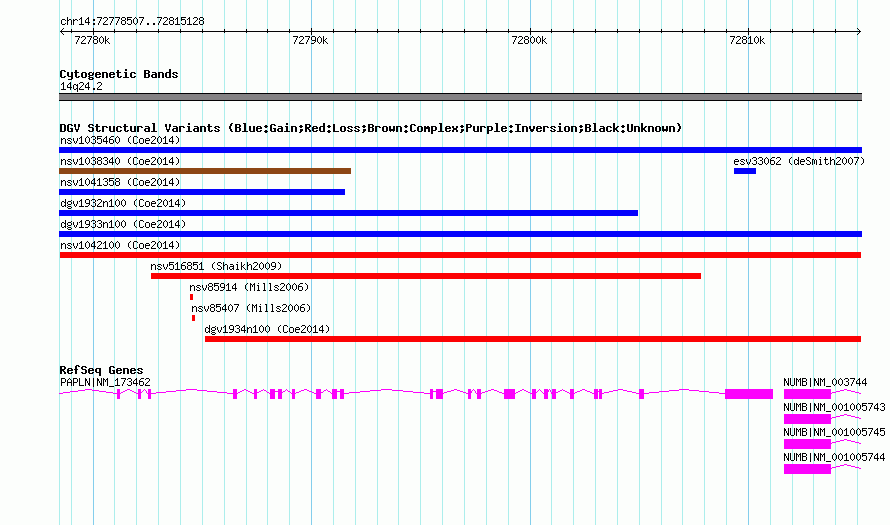Click the nsv1035460 (Coe2014) blue gain bar
This screenshot has width=890, height=525.
tap(460, 150)
